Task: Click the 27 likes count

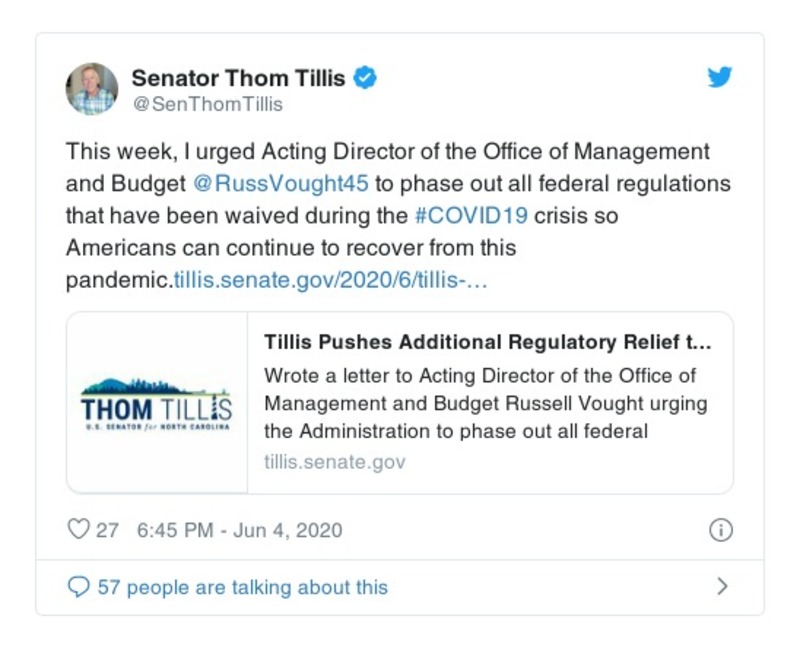Action: (x=107, y=530)
